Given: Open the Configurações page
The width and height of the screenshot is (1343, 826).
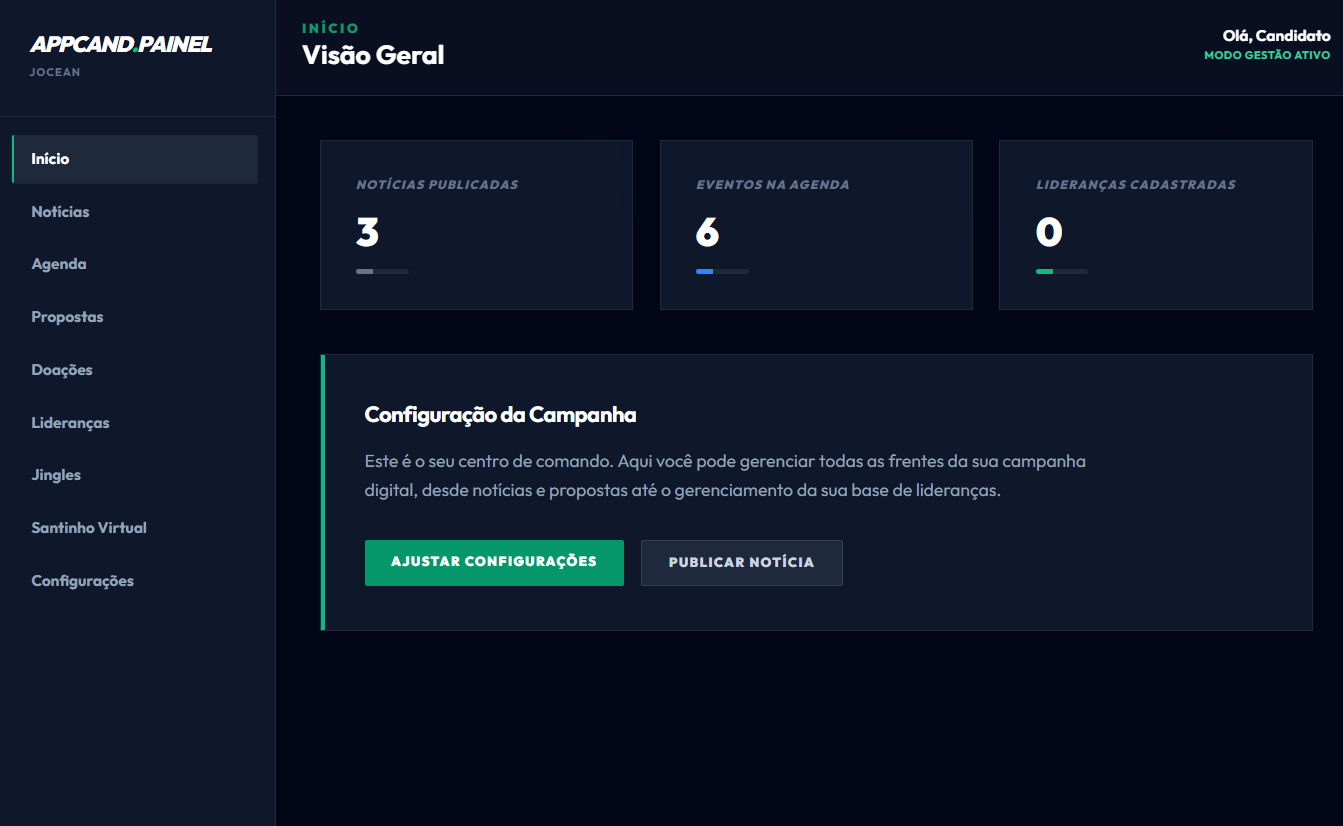Looking at the screenshot, I should point(82,580).
